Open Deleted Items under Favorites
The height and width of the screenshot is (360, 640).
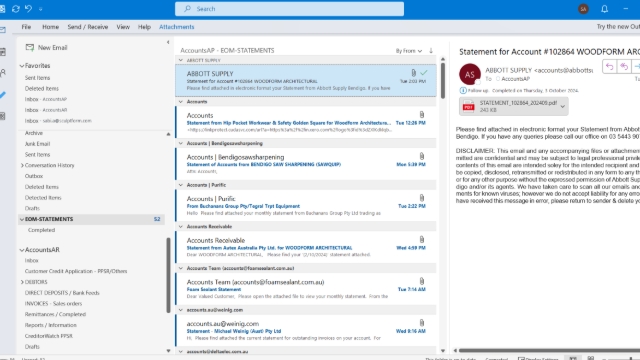click(42, 88)
